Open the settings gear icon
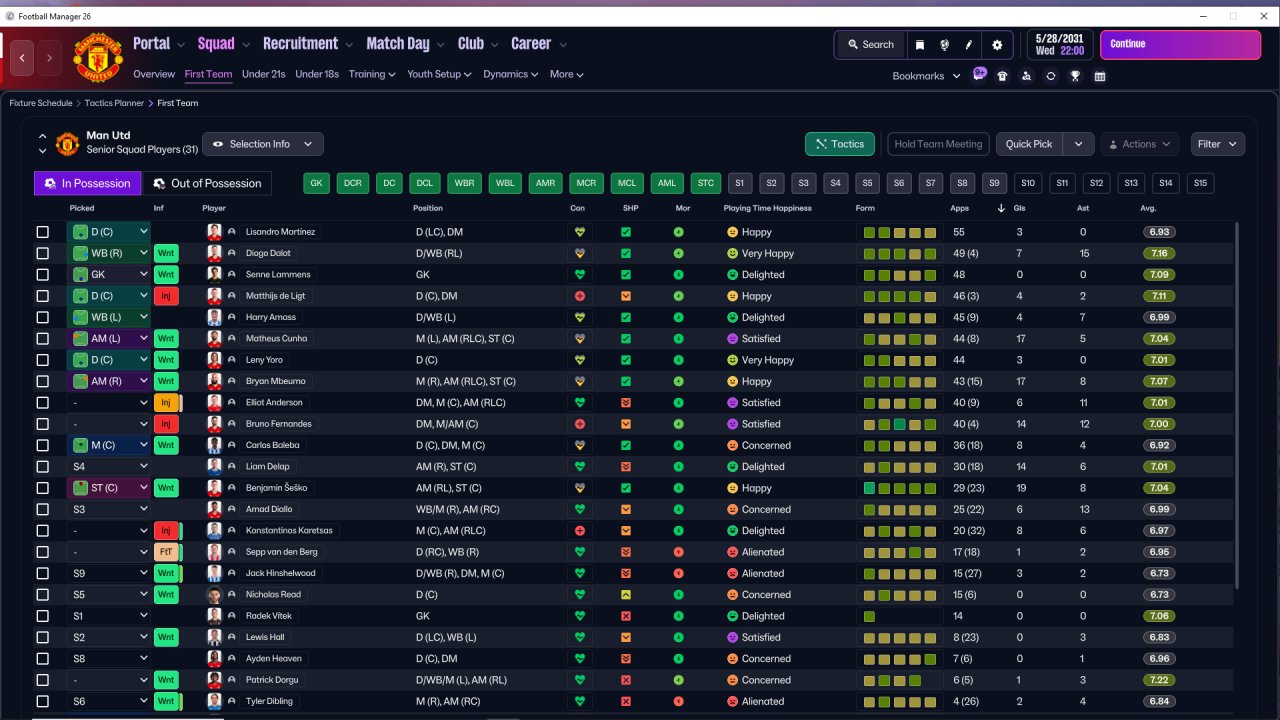Screen dimensions: 1280x720 point(997,45)
